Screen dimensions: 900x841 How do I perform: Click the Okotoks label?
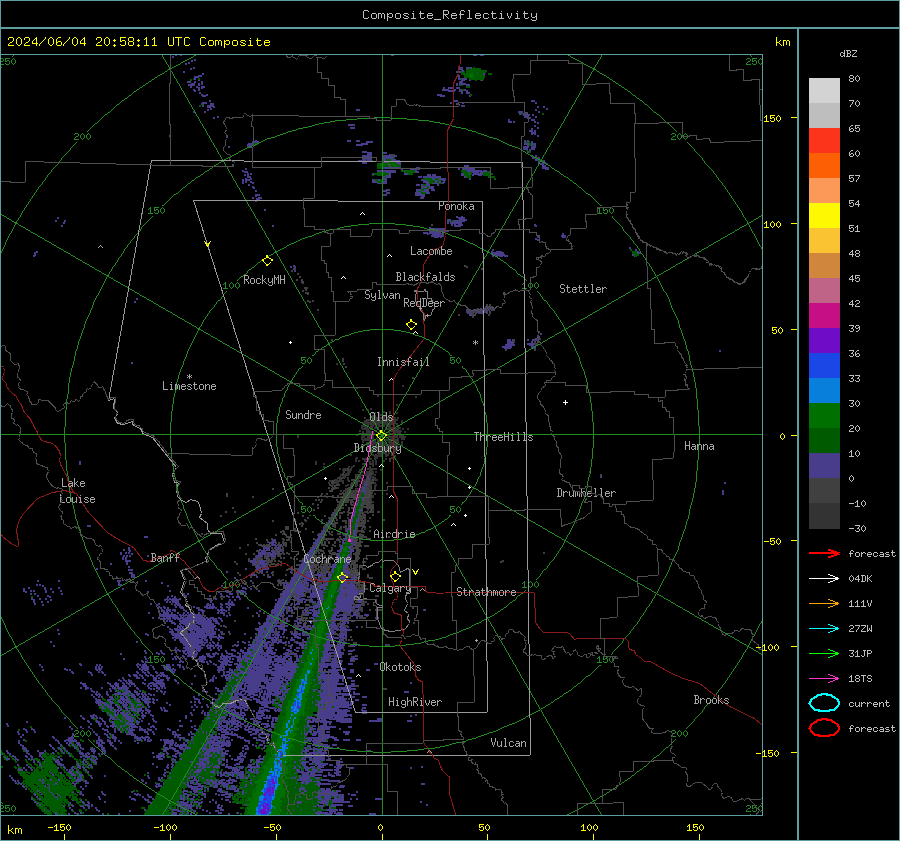click(400, 667)
